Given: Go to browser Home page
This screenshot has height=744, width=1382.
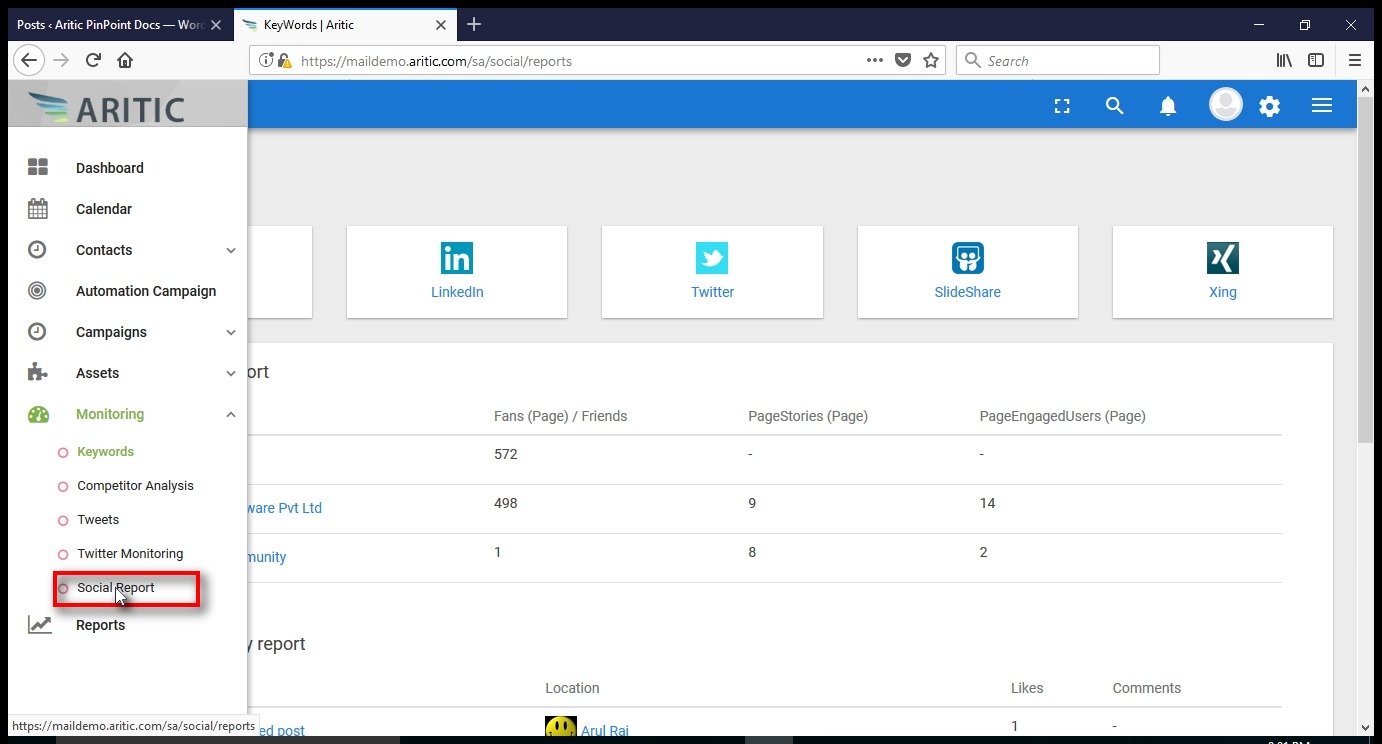Looking at the screenshot, I should (125, 60).
